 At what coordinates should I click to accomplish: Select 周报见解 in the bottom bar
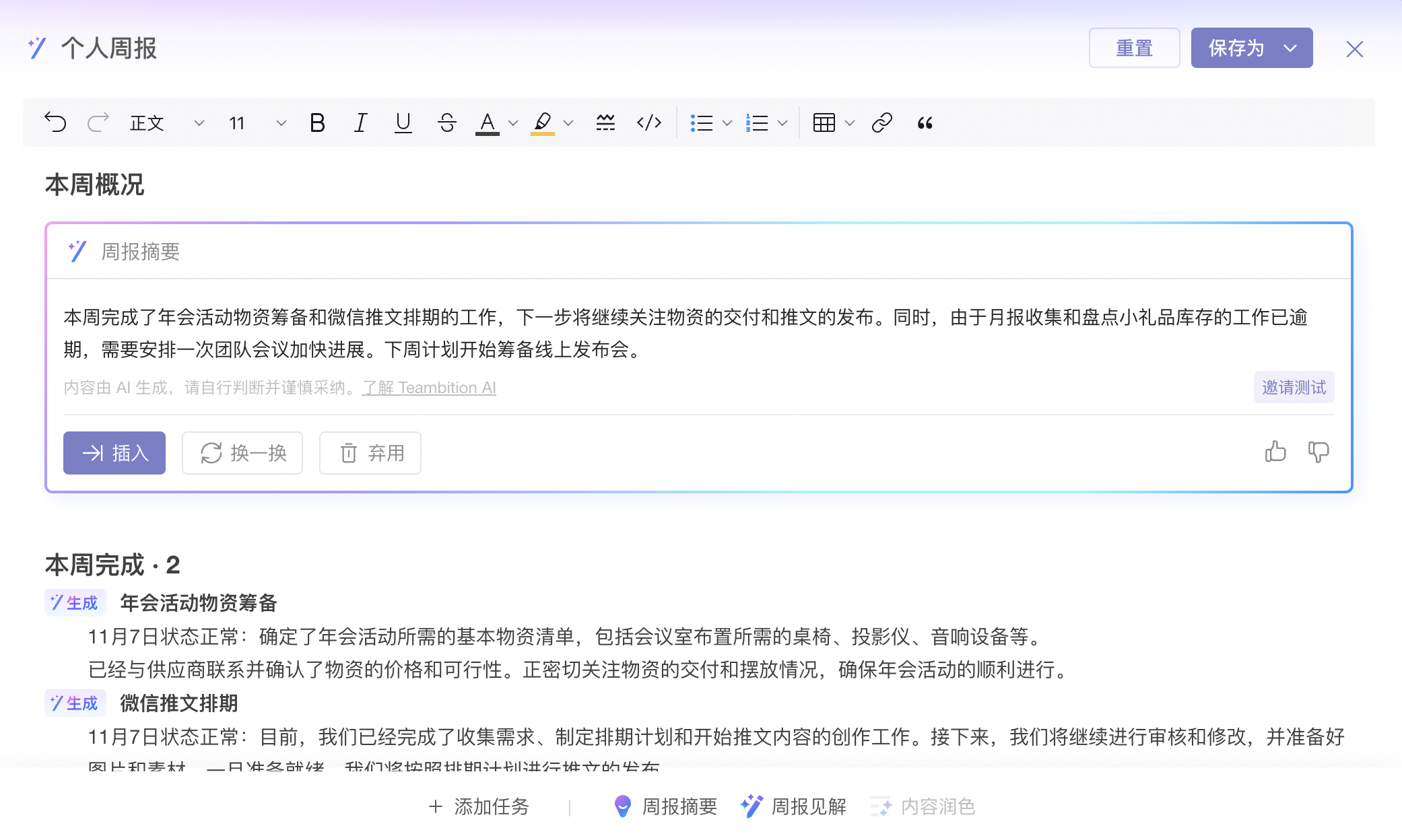808,806
